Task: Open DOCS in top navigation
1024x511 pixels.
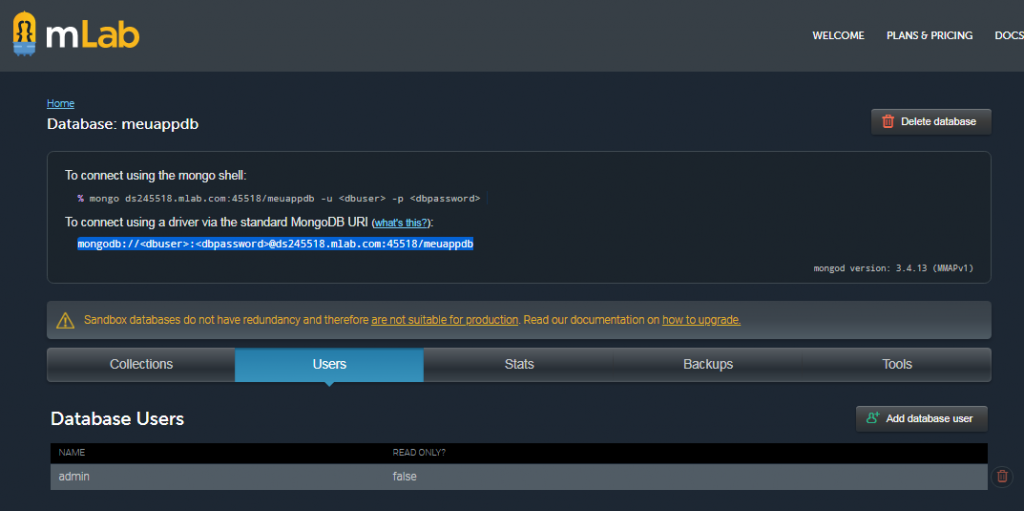Action: (1008, 36)
